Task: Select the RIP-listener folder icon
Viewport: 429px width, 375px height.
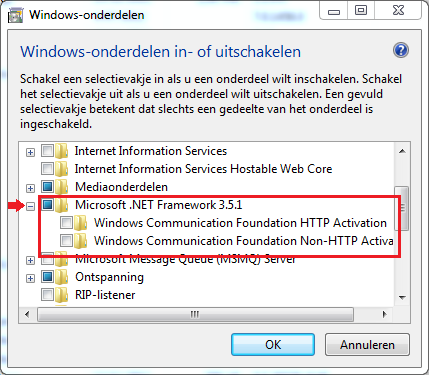Action: [x=61, y=295]
